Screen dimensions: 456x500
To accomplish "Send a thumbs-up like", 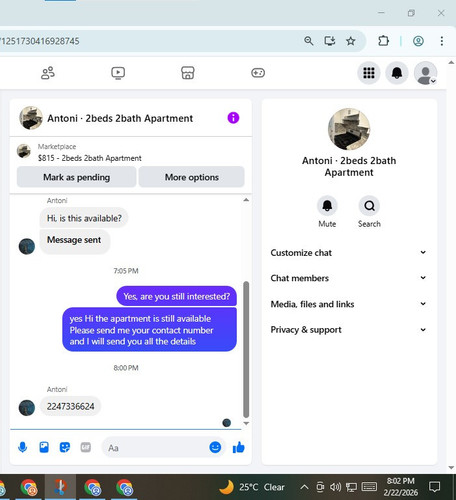I will coord(239,447).
